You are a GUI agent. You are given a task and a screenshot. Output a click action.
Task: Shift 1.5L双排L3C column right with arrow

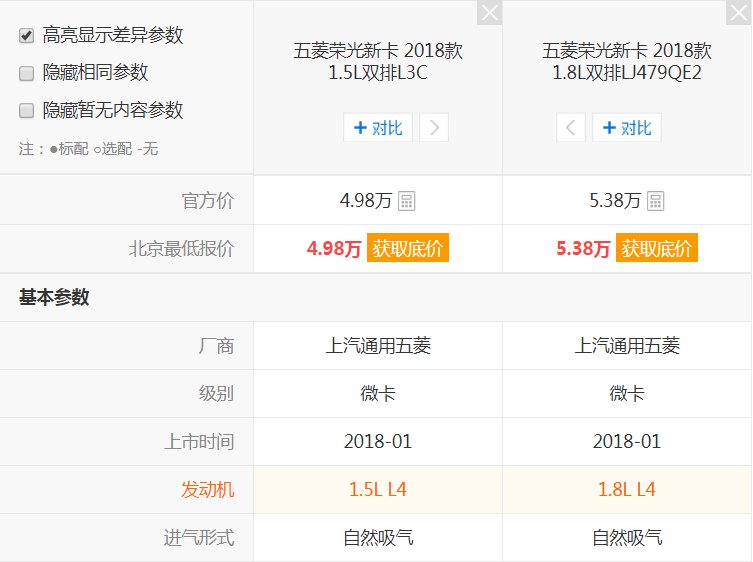(434, 127)
